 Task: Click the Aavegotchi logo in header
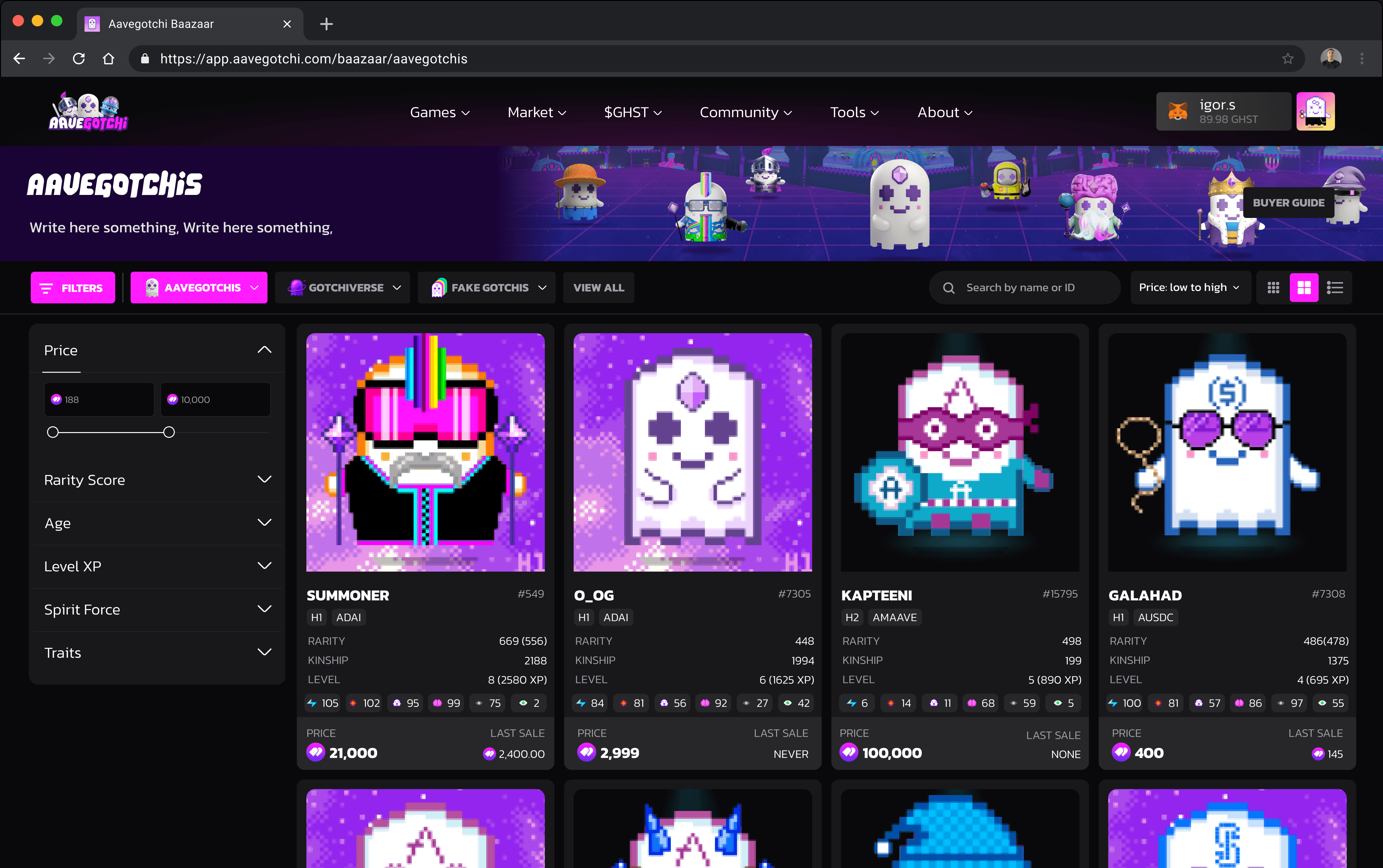click(88, 112)
